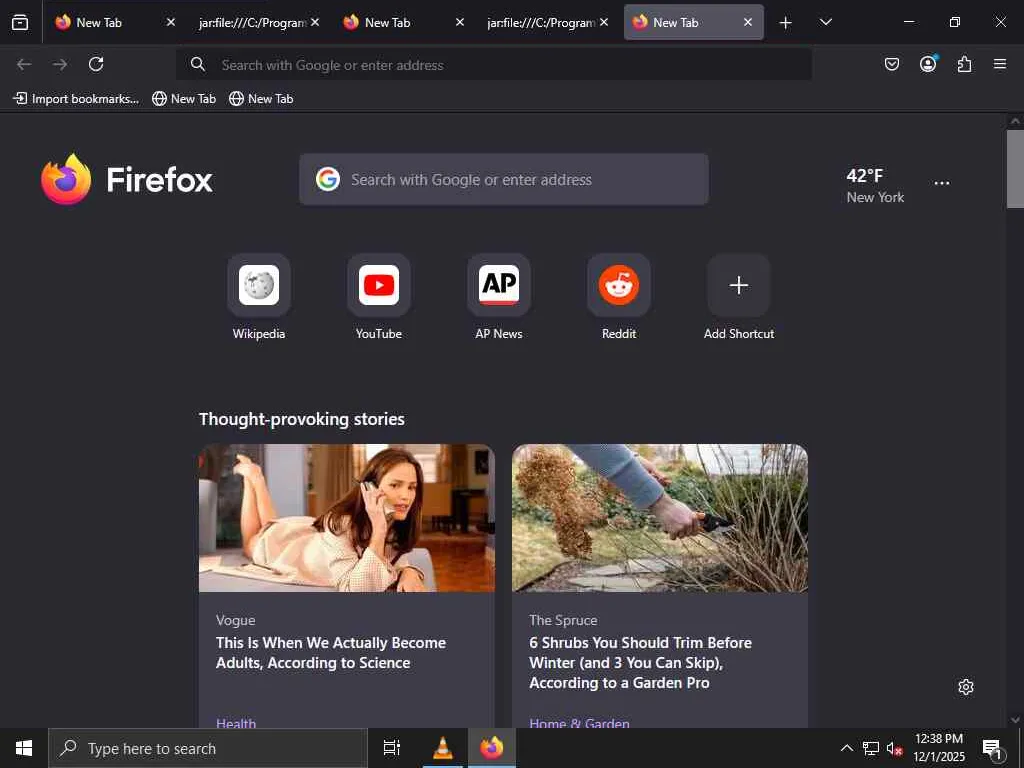Go back with the back arrow
The image size is (1024, 768).
[x=24, y=64]
